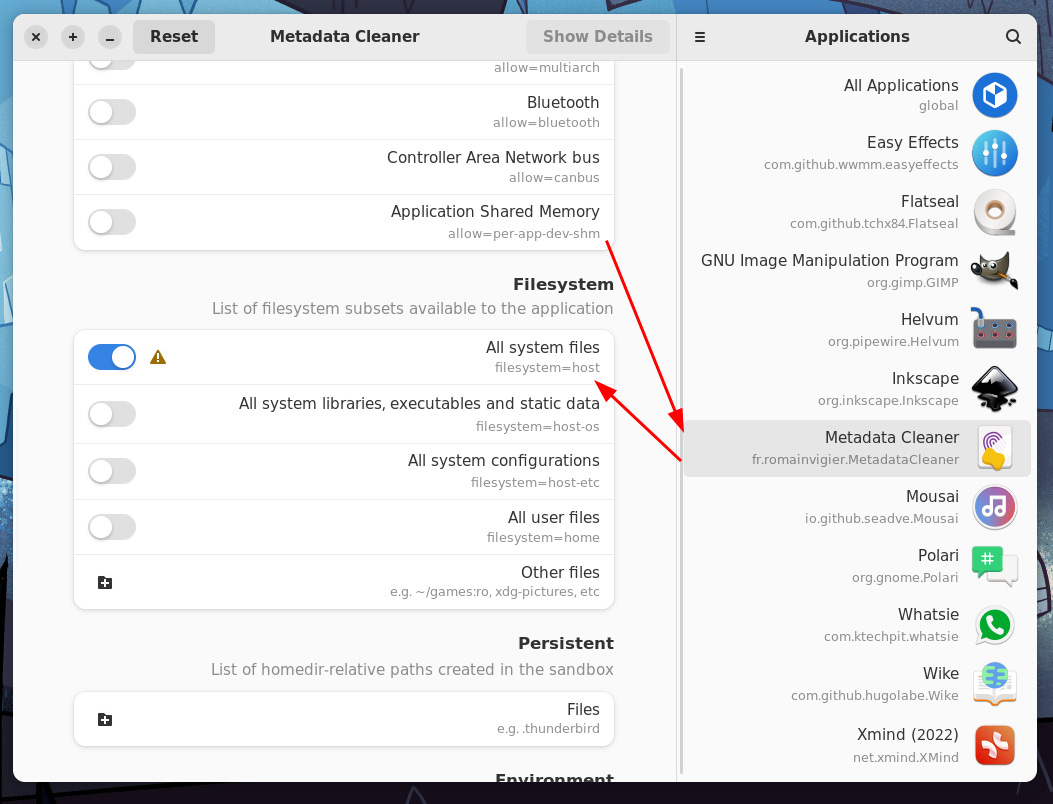Click the com.github.tchx84.Flatseal identifier text
Screen dimensions: 1053x804
coord(874,223)
